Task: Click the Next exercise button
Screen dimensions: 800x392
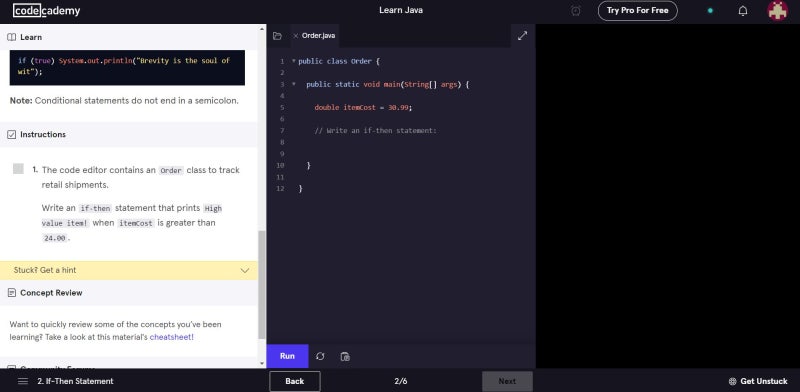Action: point(507,381)
